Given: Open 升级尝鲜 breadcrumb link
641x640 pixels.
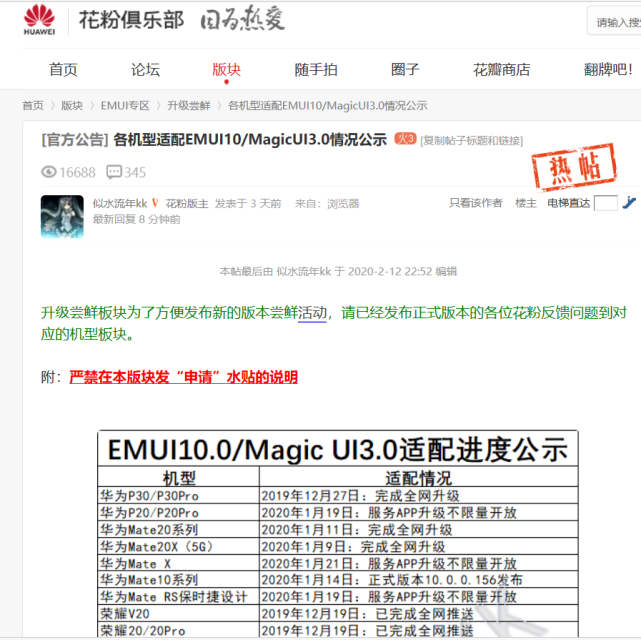Looking at the screenshot, I should (189, 106).
